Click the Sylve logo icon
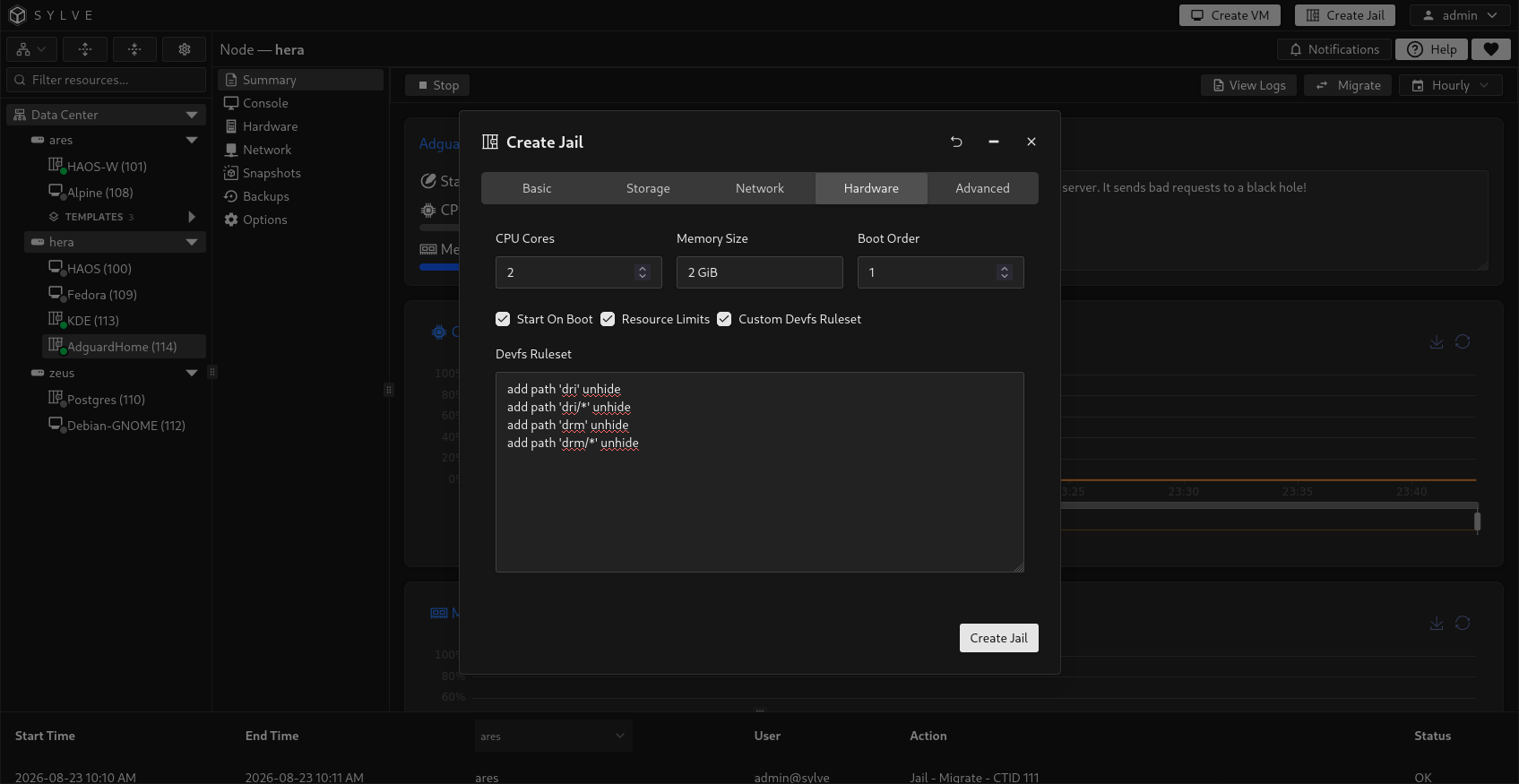 [x=17, y=15]
